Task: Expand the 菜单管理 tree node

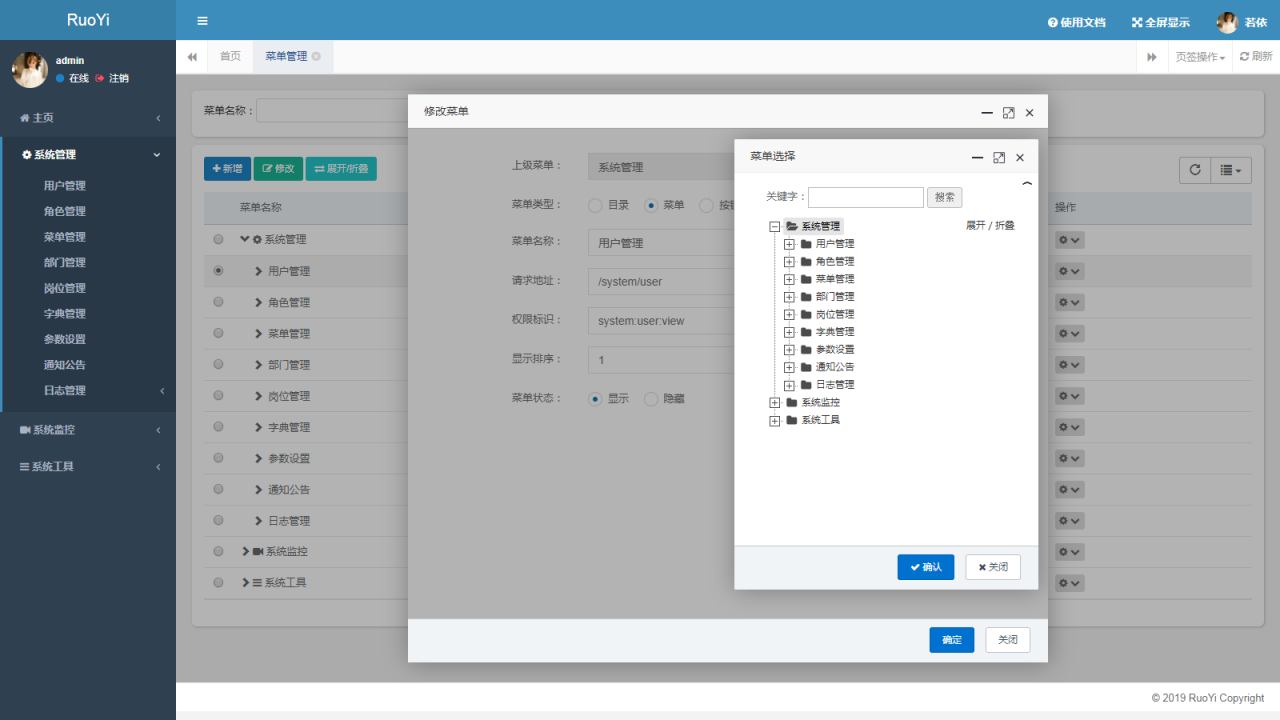Action: pos(789,279)
